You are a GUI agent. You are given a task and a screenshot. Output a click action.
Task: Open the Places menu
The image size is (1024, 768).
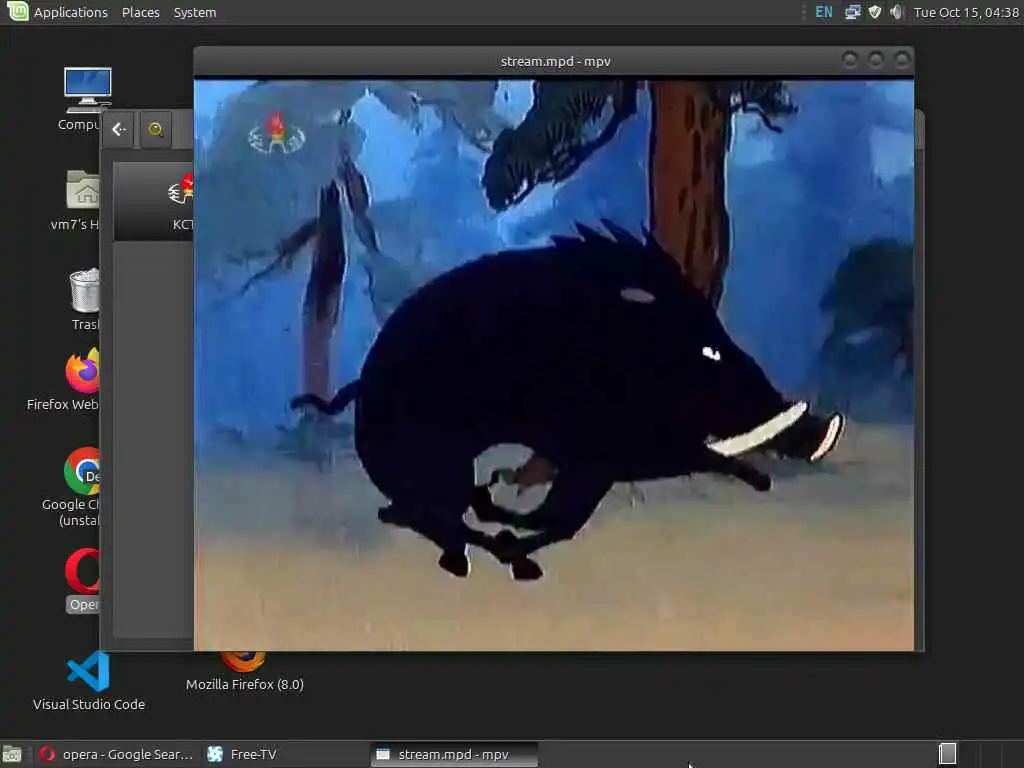click(x=140, y=12)
